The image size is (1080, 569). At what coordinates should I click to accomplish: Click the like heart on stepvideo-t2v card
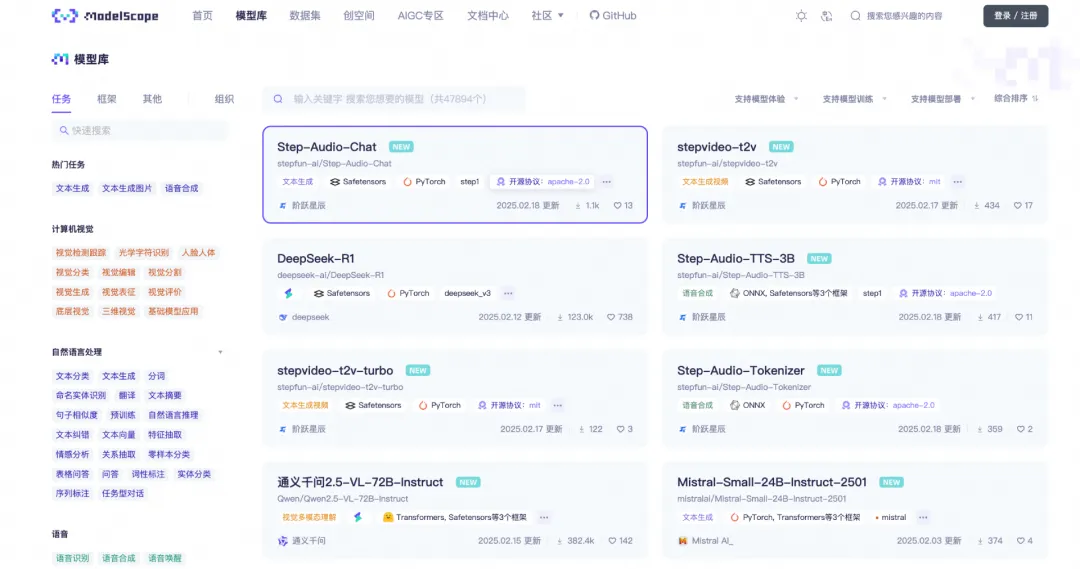coord(1017,205)
